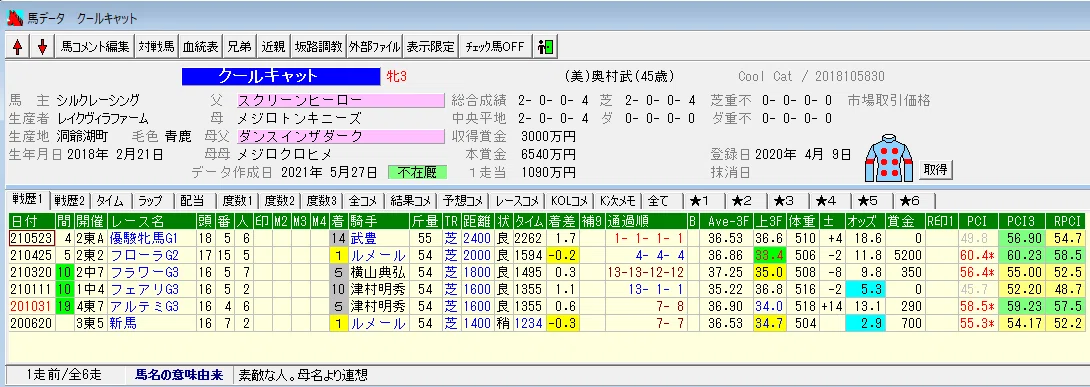Select damsire ダンスインザダーク field

point(340,136)
